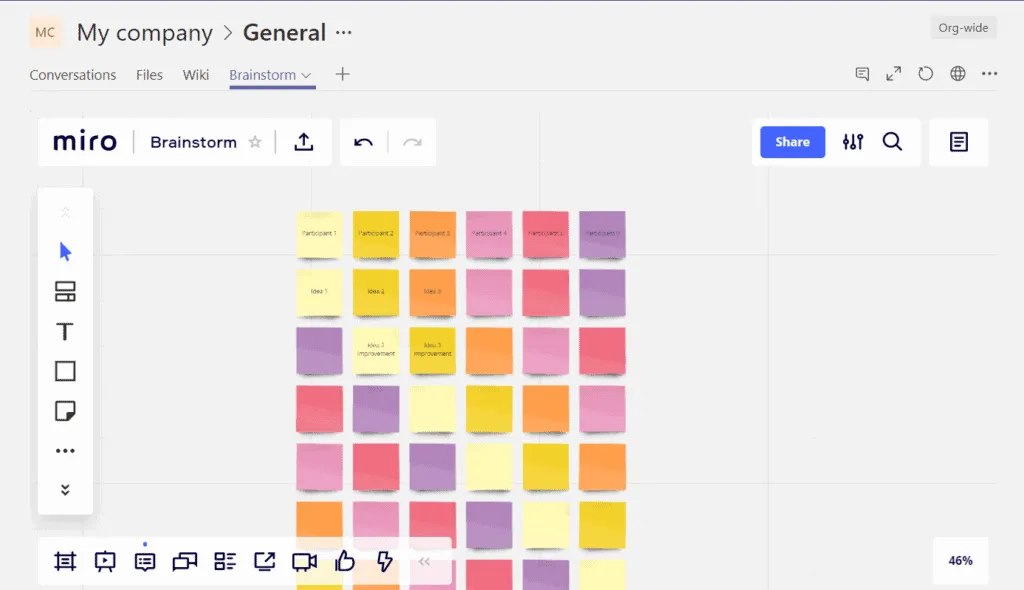Open the Wiki tab
The height and width of the screenshot is (590, 1024).
tap(195, 74)
